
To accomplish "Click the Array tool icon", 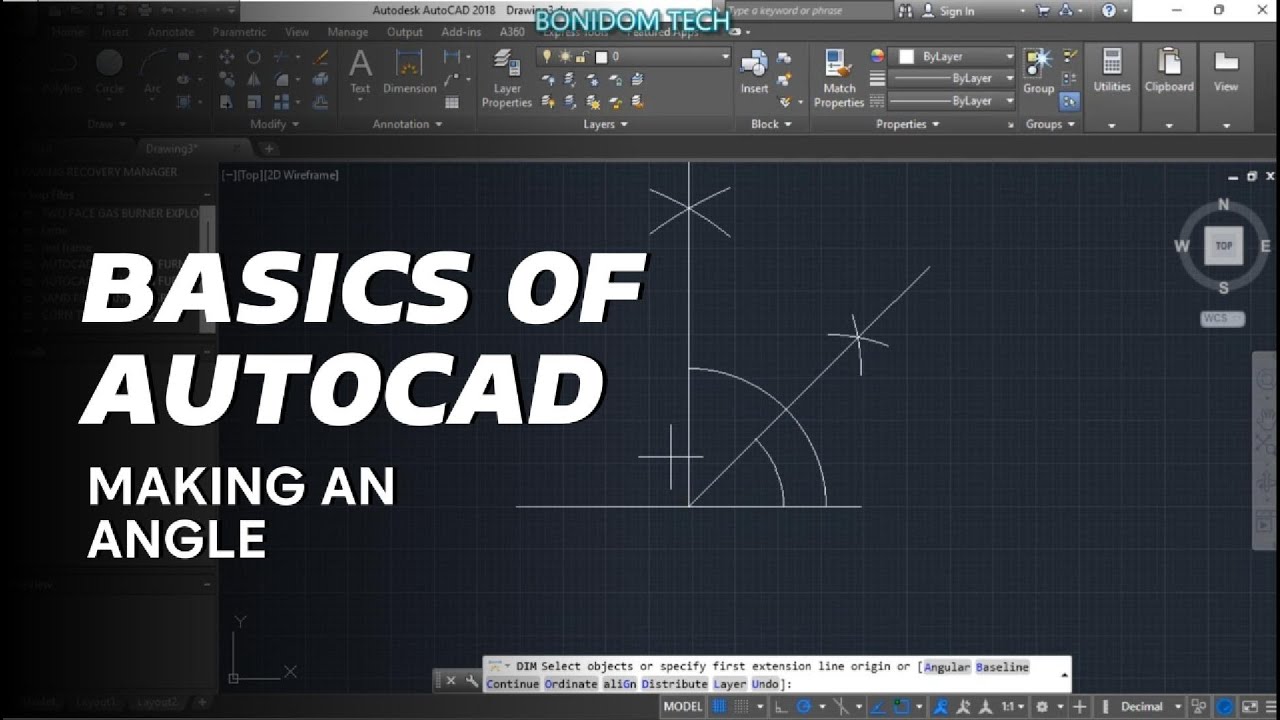I will 282,101.
